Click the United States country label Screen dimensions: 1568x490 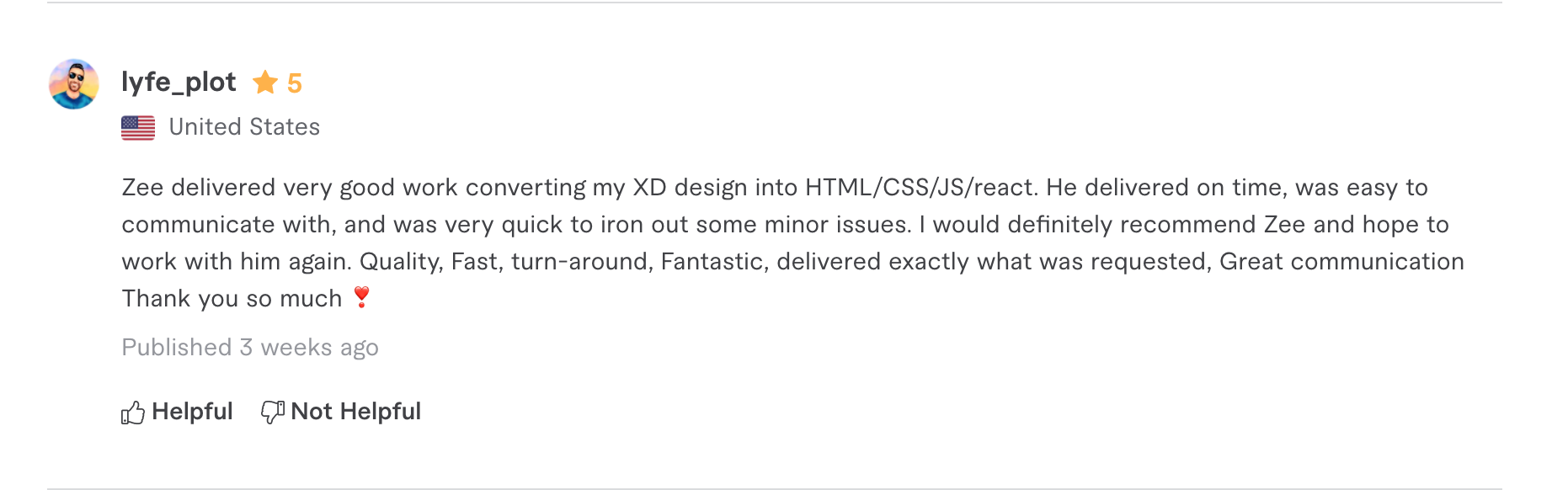pyautogui.click(x=244, y=127)
